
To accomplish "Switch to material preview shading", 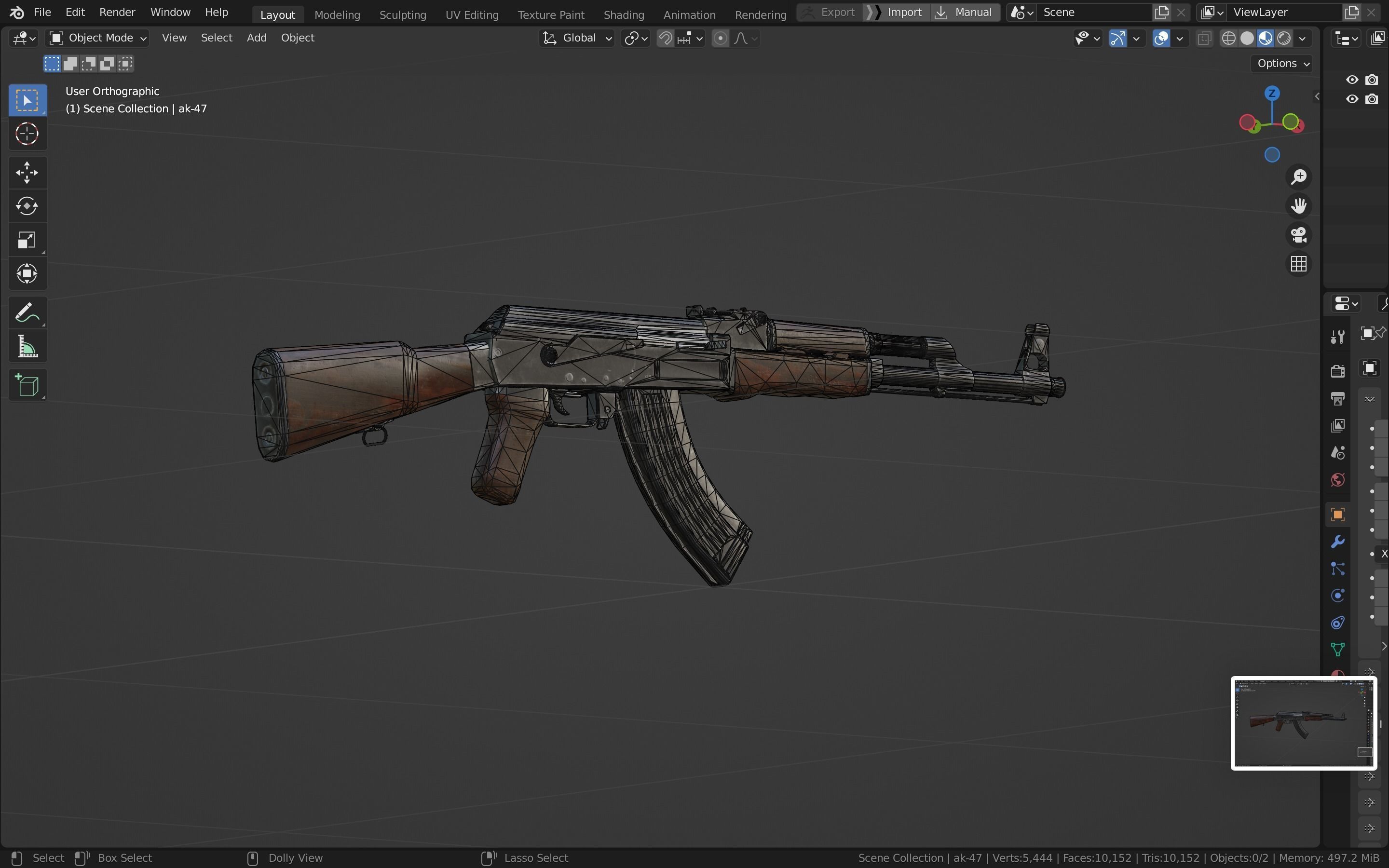I will (1266, 39).
